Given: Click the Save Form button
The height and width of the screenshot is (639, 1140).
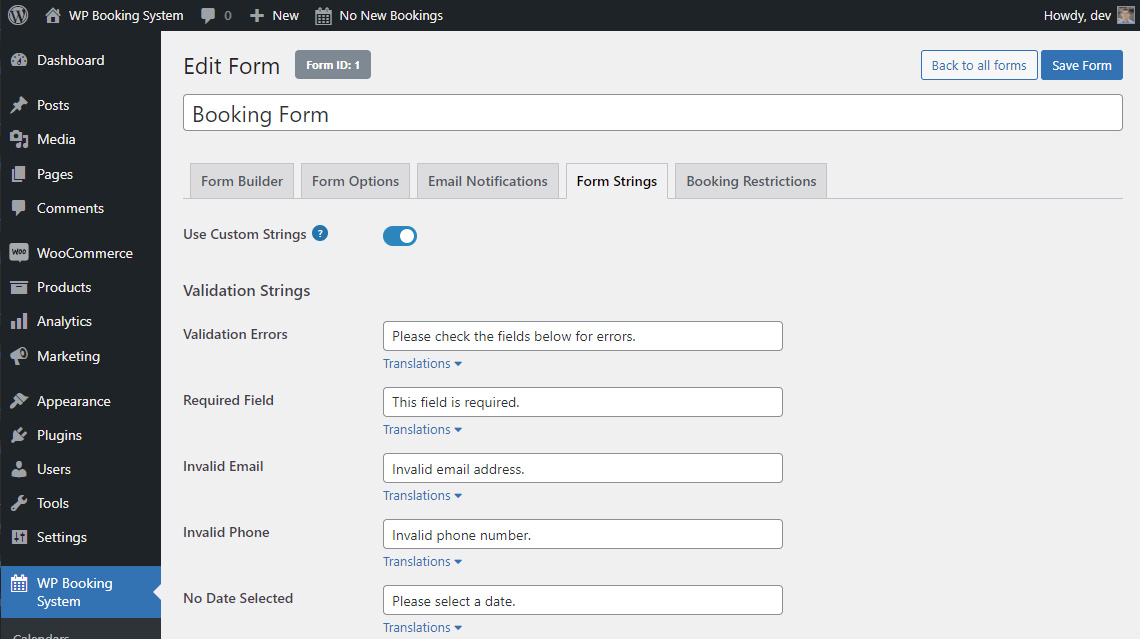Looking at the screenshot, I should (1082, 65).
